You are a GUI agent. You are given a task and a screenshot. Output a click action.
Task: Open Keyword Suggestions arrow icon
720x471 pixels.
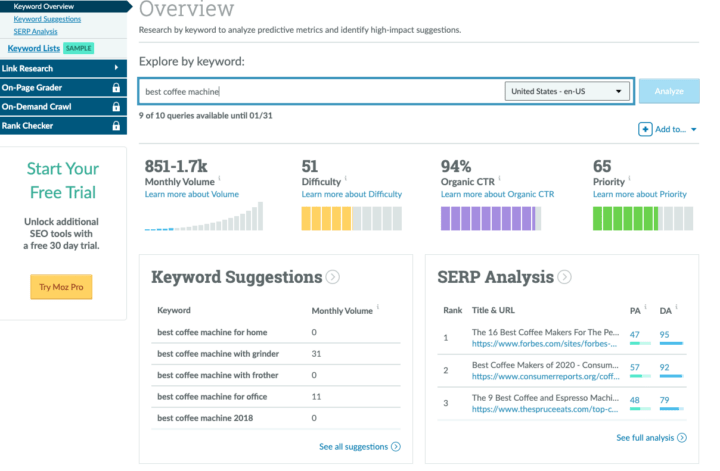332,277
